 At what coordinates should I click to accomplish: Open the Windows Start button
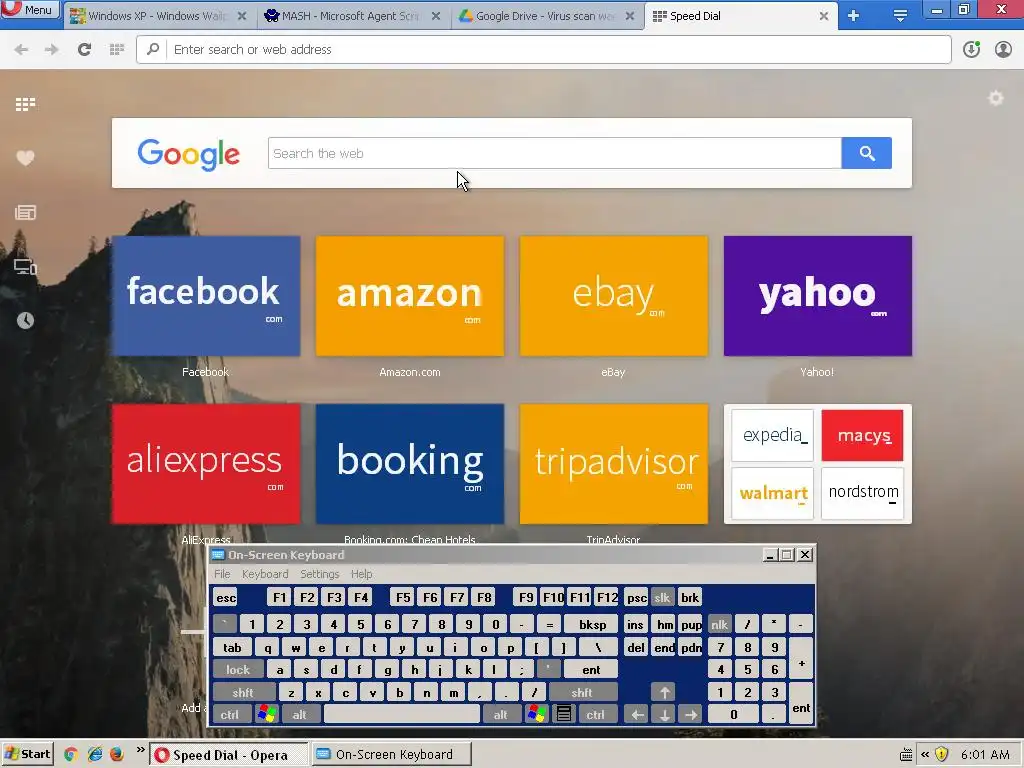click(x=27, y=754)
